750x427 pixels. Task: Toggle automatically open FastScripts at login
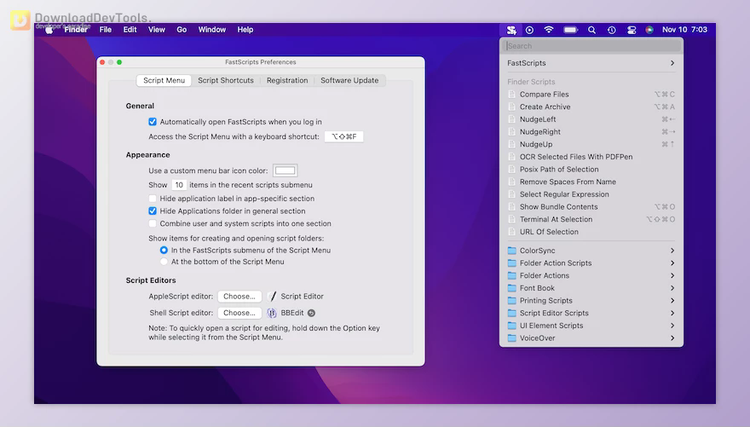coord(153,122)
